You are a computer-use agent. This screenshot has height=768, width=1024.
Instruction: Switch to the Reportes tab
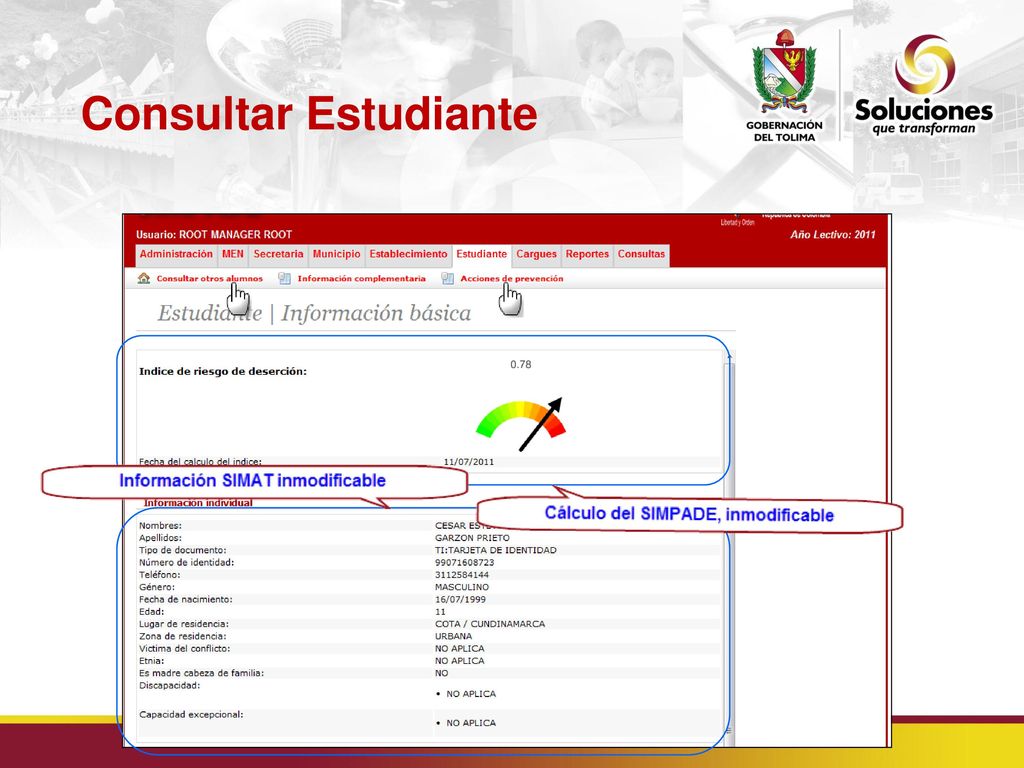click(x=587, y=254)
